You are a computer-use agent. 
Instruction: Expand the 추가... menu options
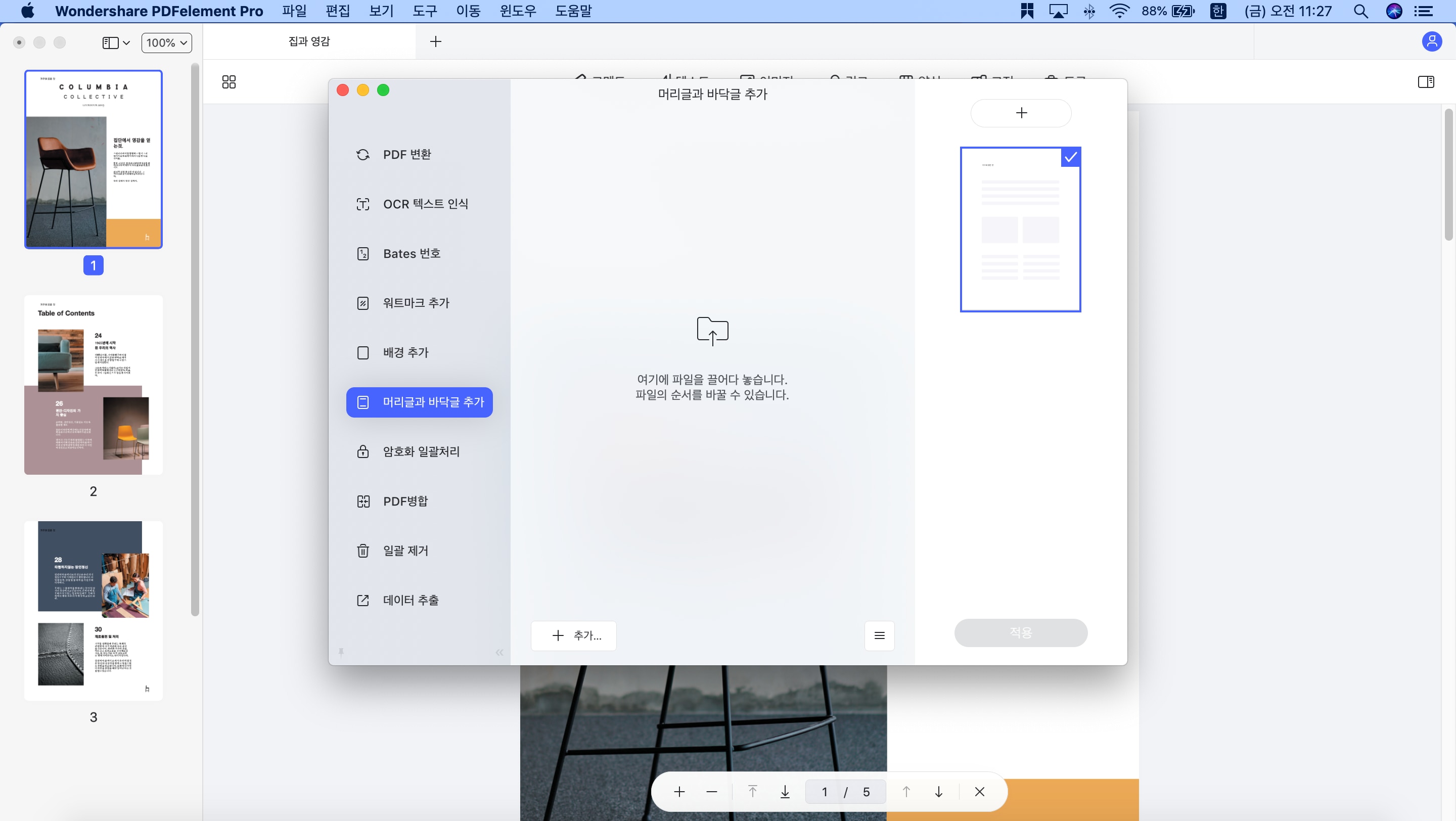click(577, 635)
